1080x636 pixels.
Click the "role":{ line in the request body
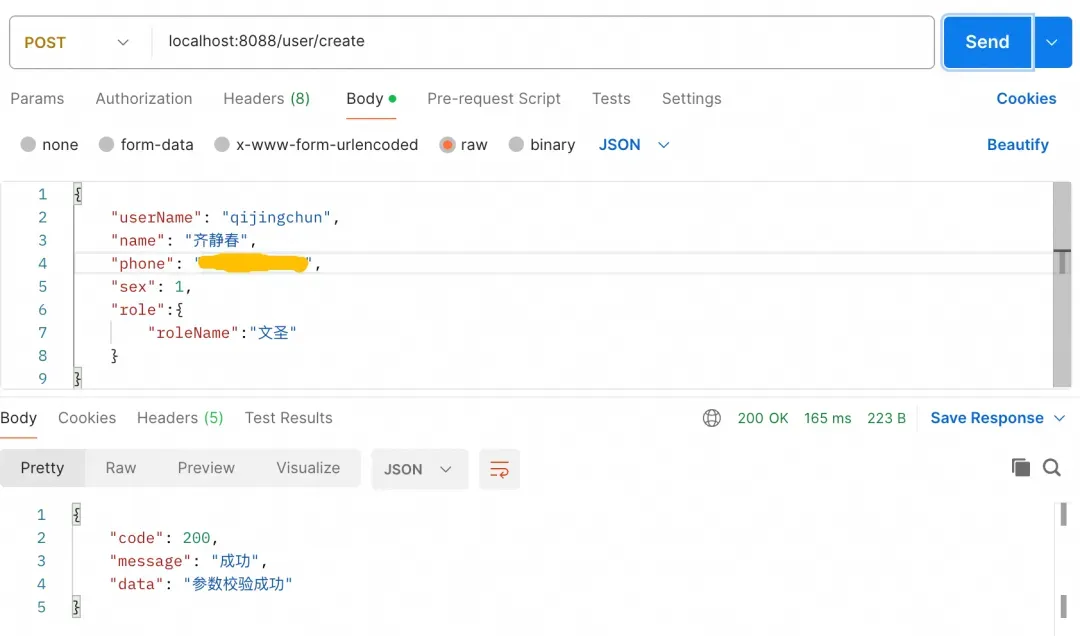point(147,309)
